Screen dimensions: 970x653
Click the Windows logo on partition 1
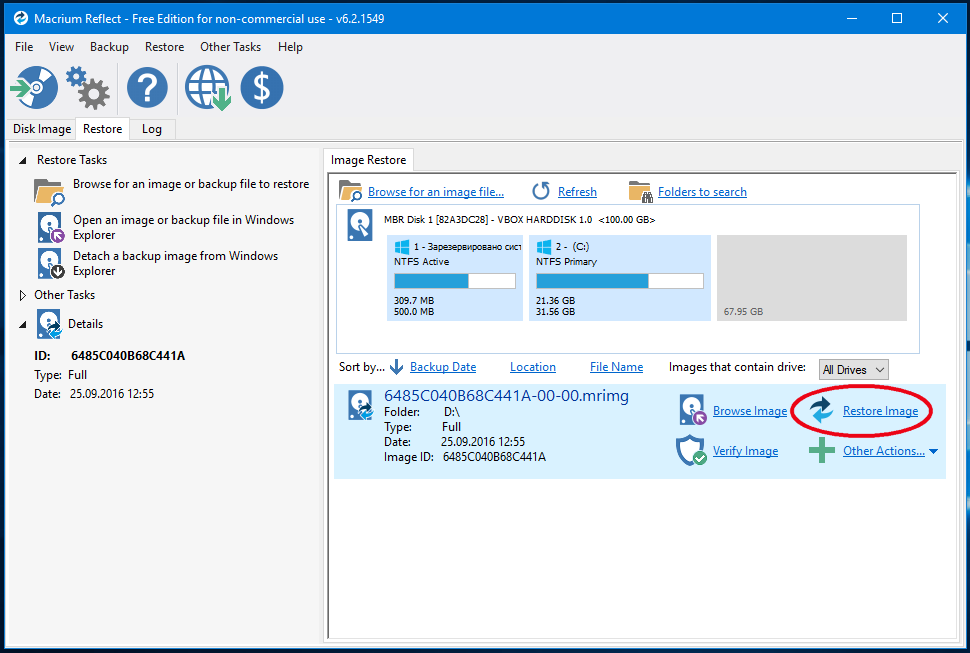[x=402, y=247]
